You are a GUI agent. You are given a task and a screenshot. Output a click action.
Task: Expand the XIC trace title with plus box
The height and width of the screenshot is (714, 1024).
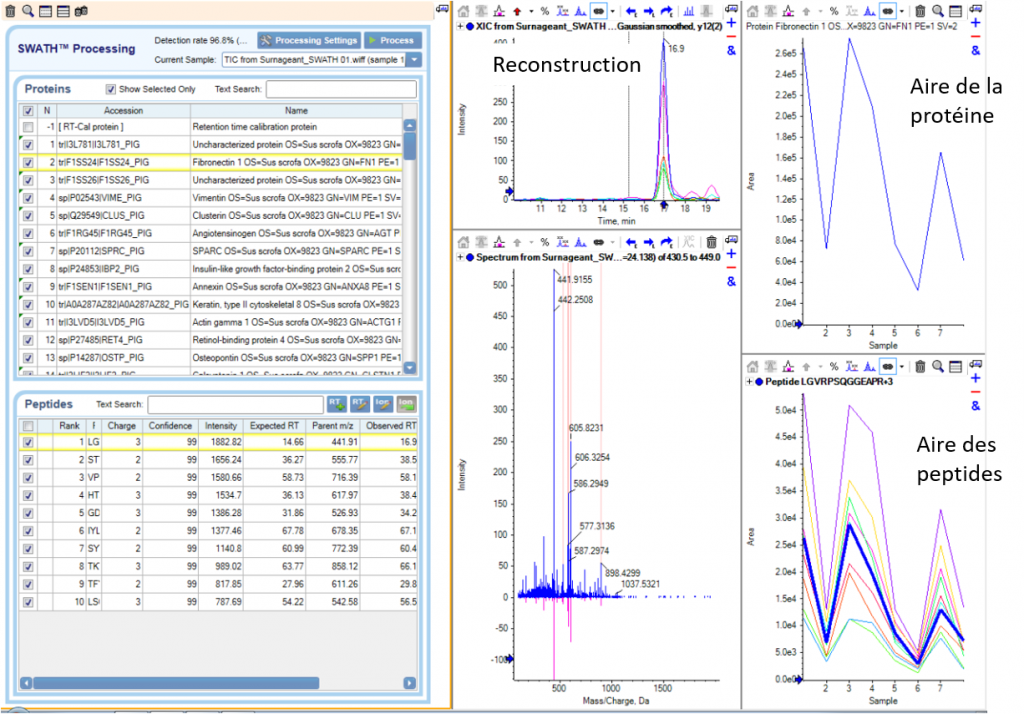tap(461, 27)
